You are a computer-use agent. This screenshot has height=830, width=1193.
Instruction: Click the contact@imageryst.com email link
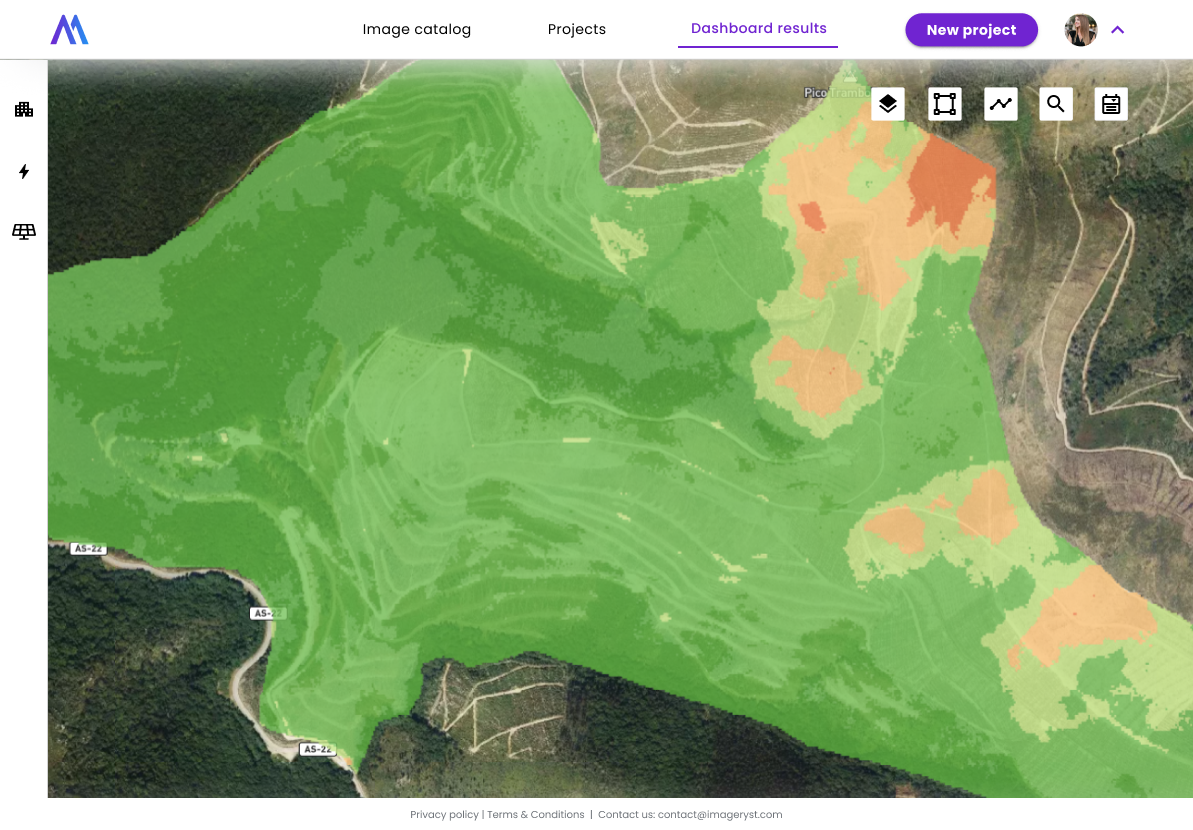[720, 815]
